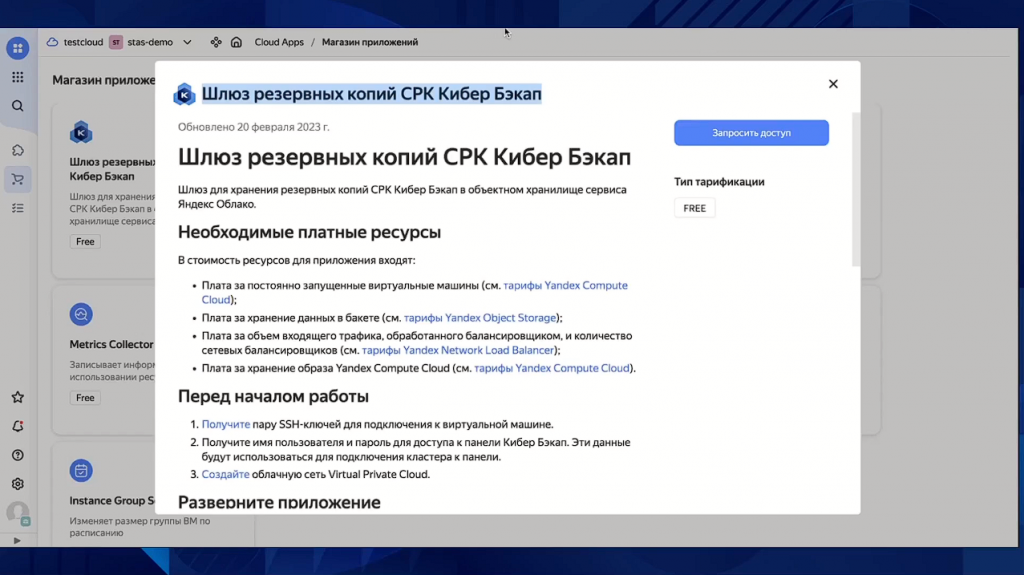Click the dialog title Шлюз резервных копий

click(x=371, y=94)
